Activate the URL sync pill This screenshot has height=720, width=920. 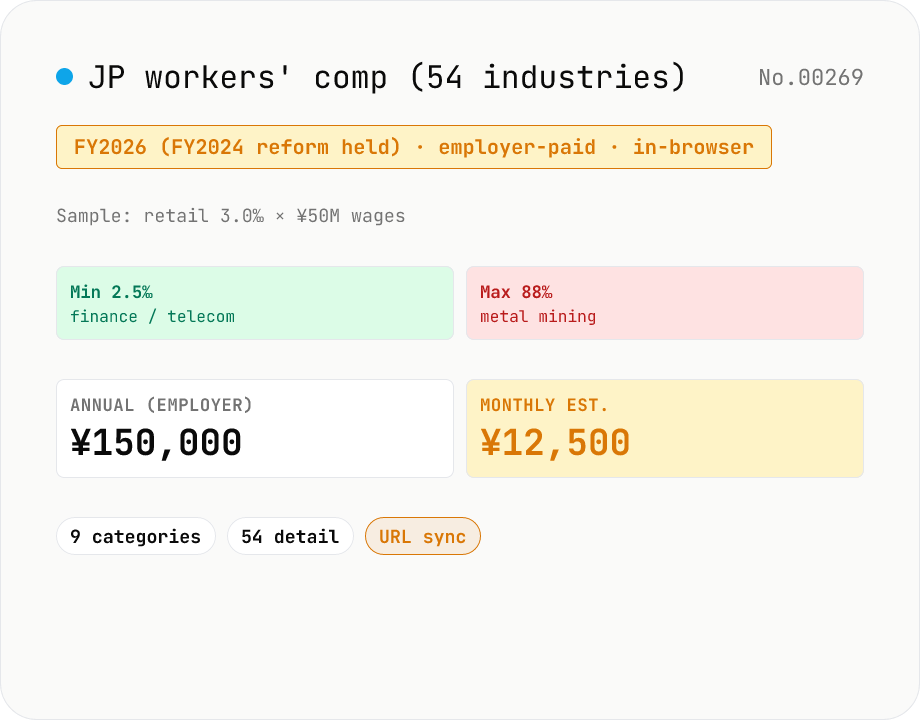[x=422, y=536]
